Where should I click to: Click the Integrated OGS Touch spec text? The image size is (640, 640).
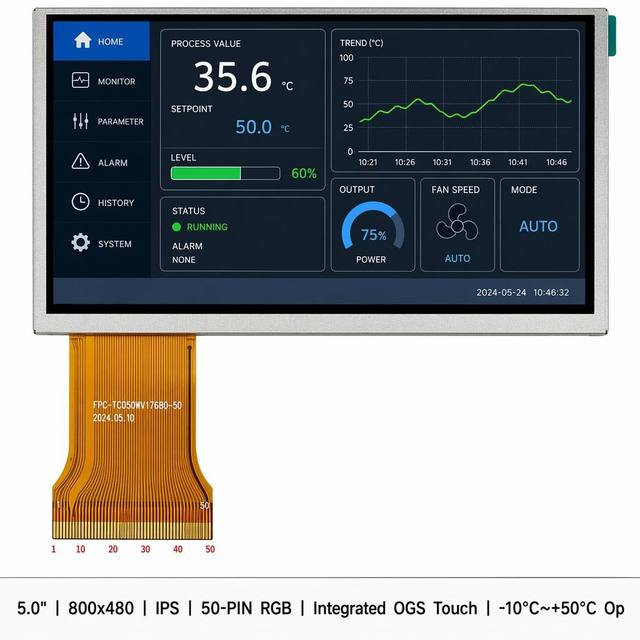[395, 608]
